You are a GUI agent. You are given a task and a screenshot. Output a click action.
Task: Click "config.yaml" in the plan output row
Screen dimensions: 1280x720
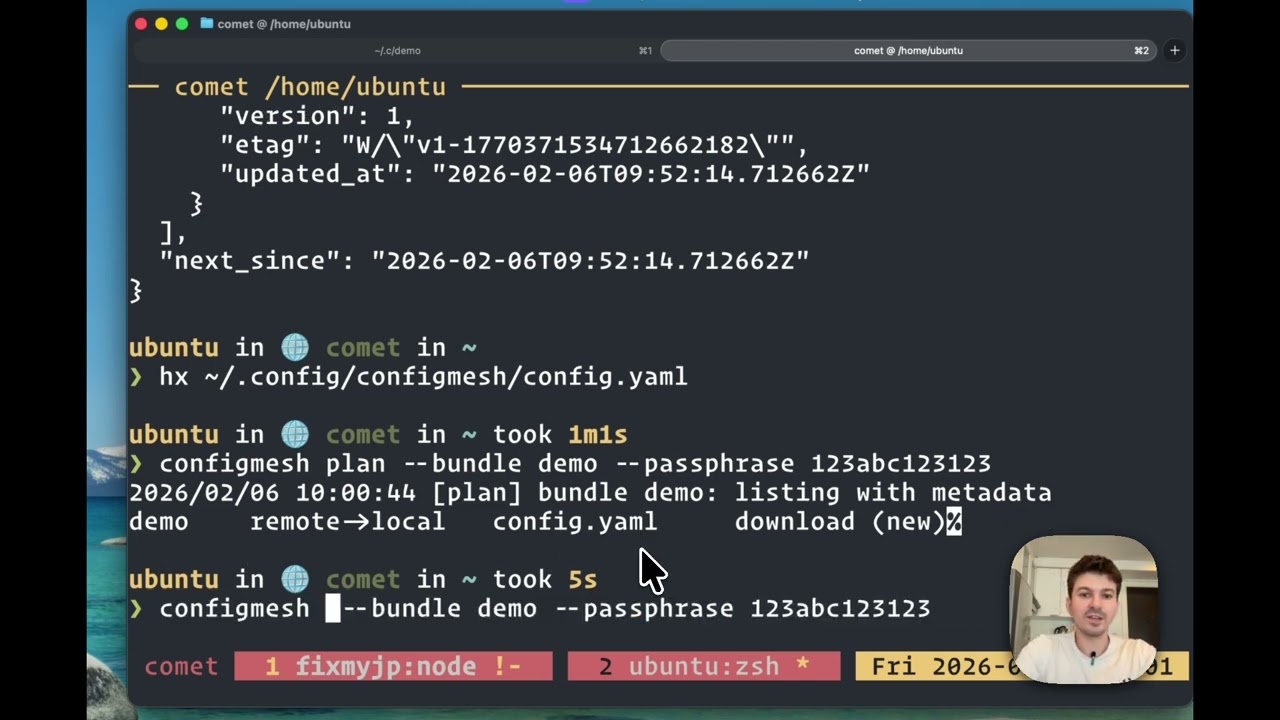pos(575,522)
